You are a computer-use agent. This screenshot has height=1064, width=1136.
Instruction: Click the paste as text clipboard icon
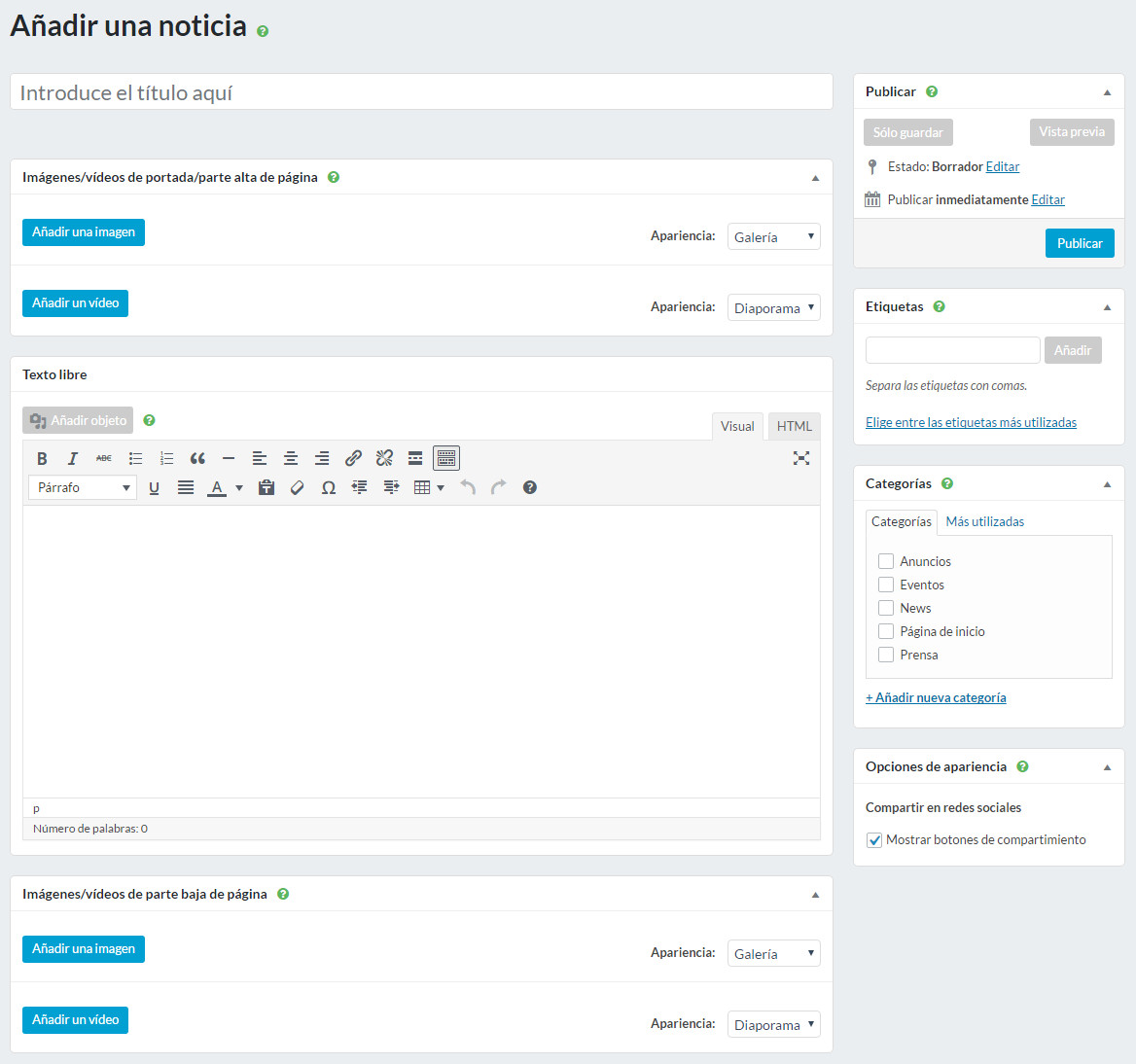click(x=266, y=487)
